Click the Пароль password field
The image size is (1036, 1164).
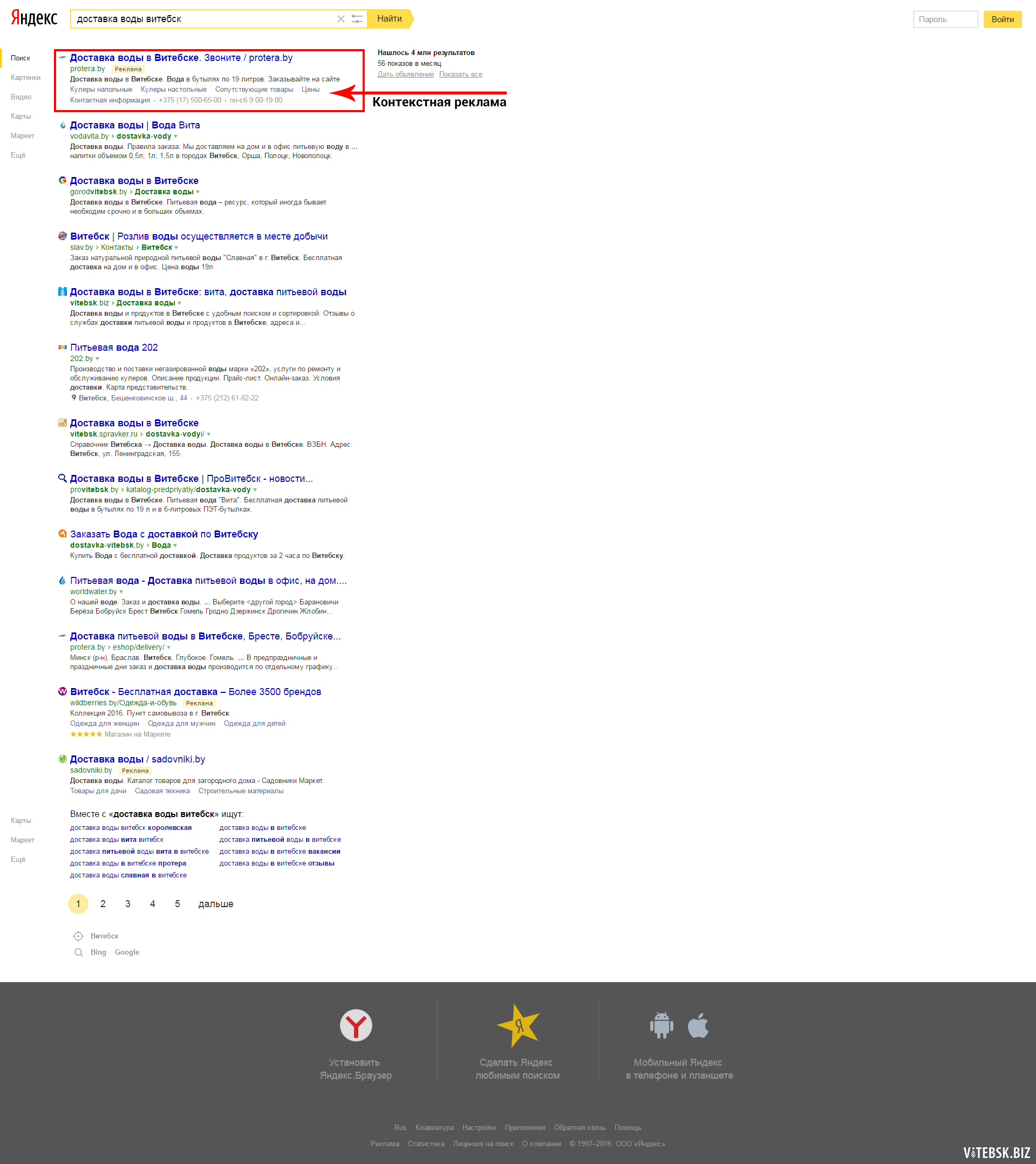coord(945,19)
